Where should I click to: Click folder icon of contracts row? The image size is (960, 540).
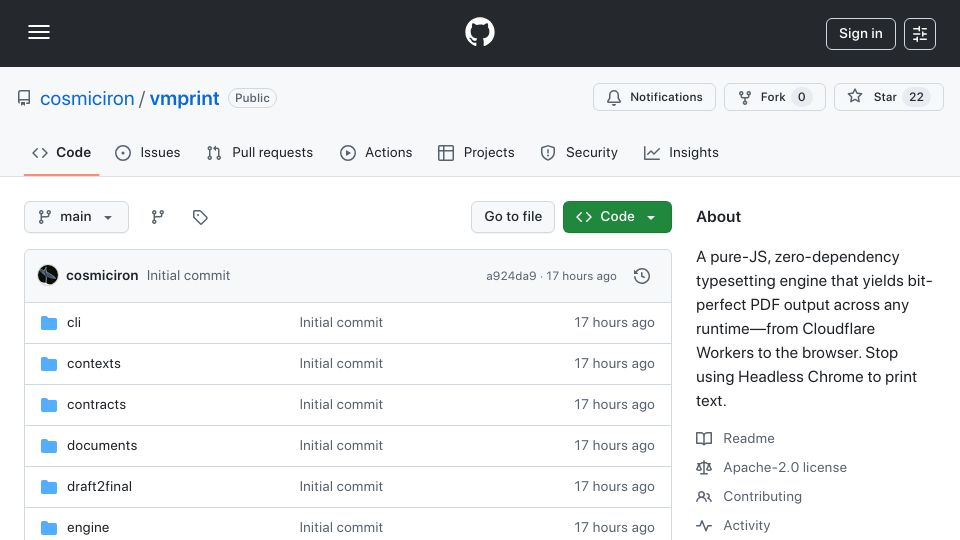click(x=49, y=405)
